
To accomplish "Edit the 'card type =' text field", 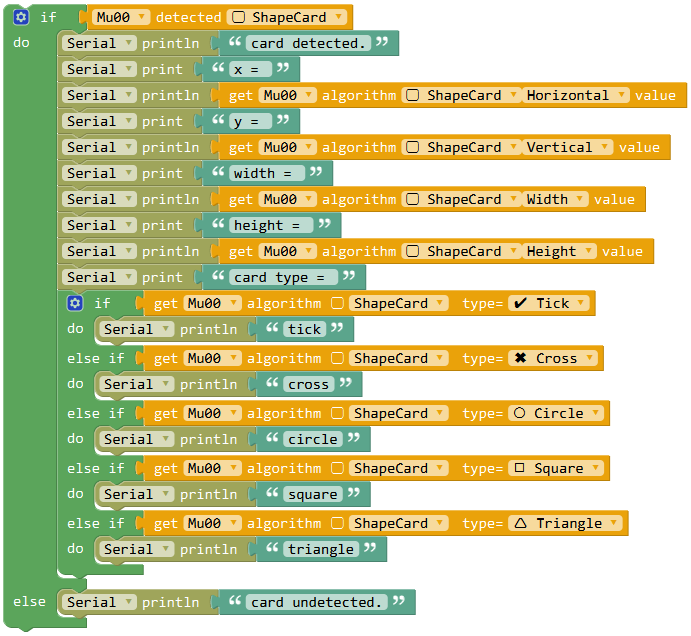I will pos(284,277).
